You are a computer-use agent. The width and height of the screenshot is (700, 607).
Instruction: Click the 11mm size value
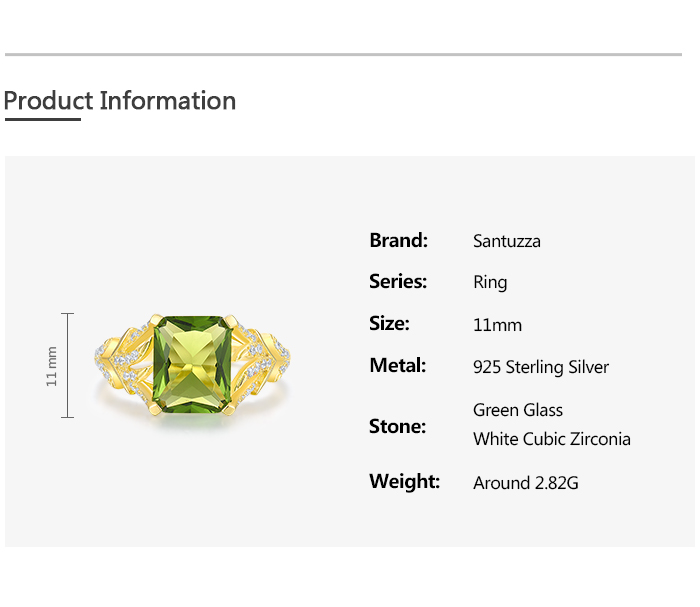pos(497,325)
